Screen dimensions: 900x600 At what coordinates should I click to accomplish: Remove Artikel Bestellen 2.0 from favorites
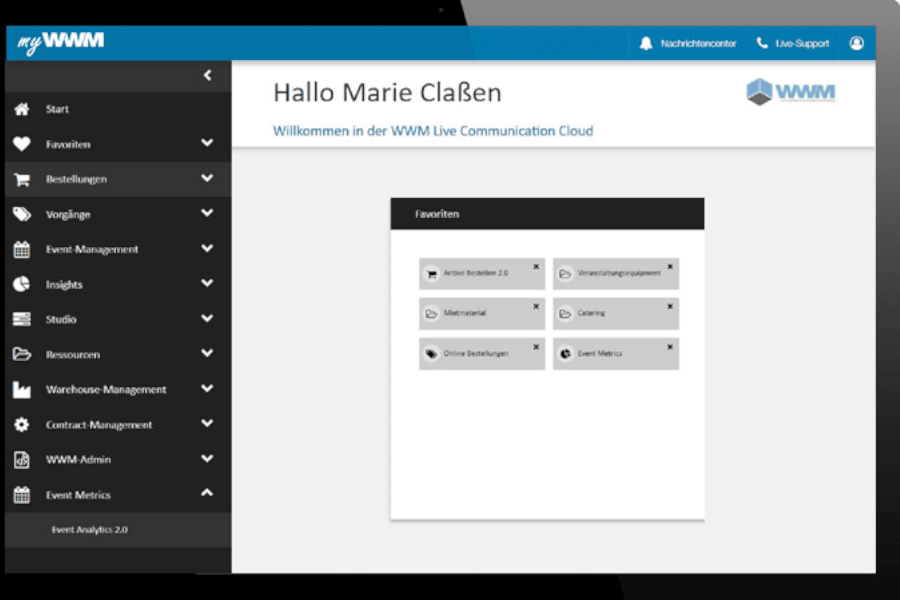coord(536,266)
